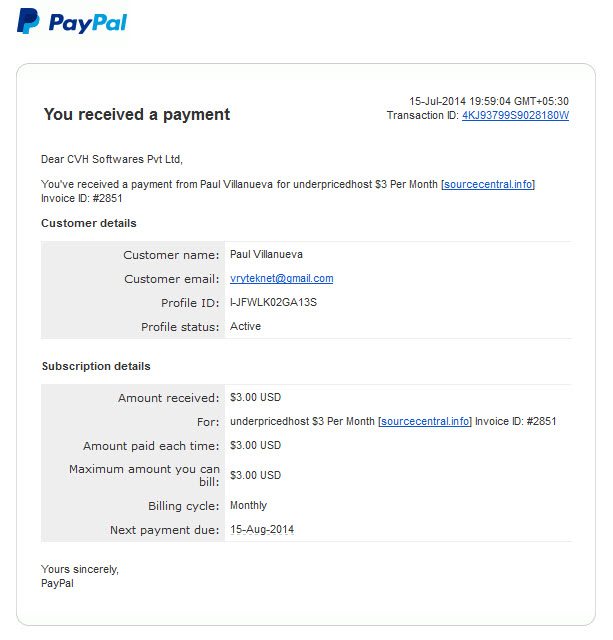Click the Monthly billing cycle value

pos(248,505)
